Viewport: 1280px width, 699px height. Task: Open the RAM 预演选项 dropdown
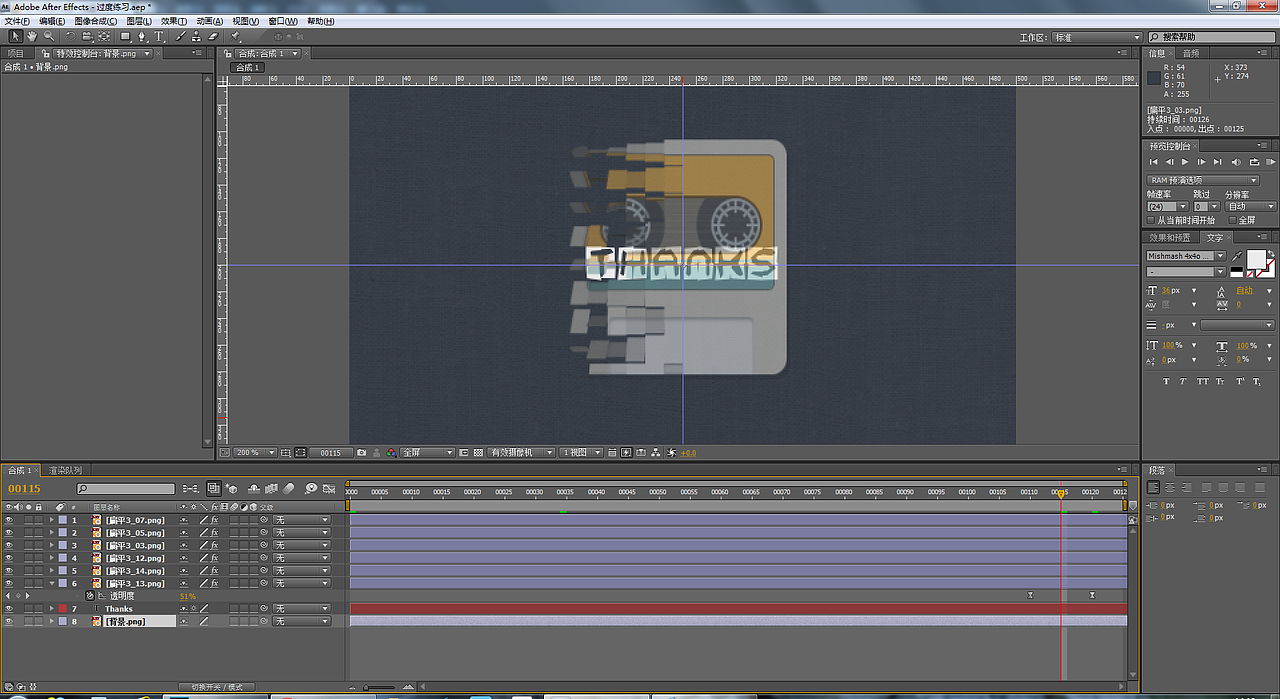coord(1202,180)
